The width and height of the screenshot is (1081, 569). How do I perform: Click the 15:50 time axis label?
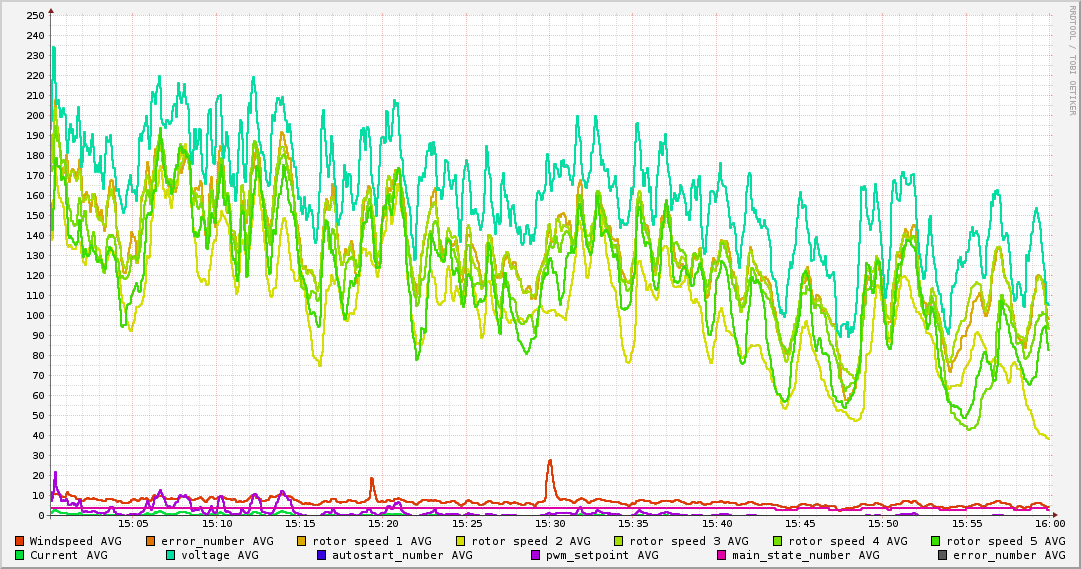[884, 524]
